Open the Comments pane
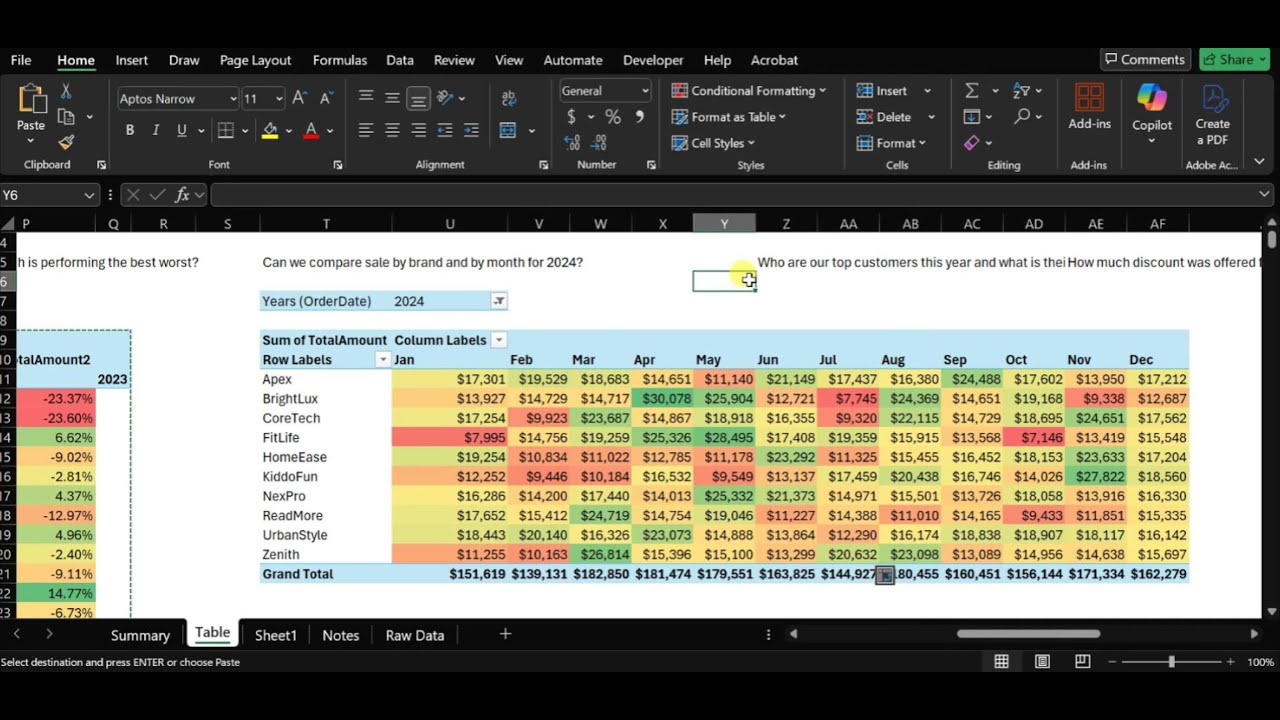Image resolution: width=1280 pixels, height=720 pixels. [1145, 59]
